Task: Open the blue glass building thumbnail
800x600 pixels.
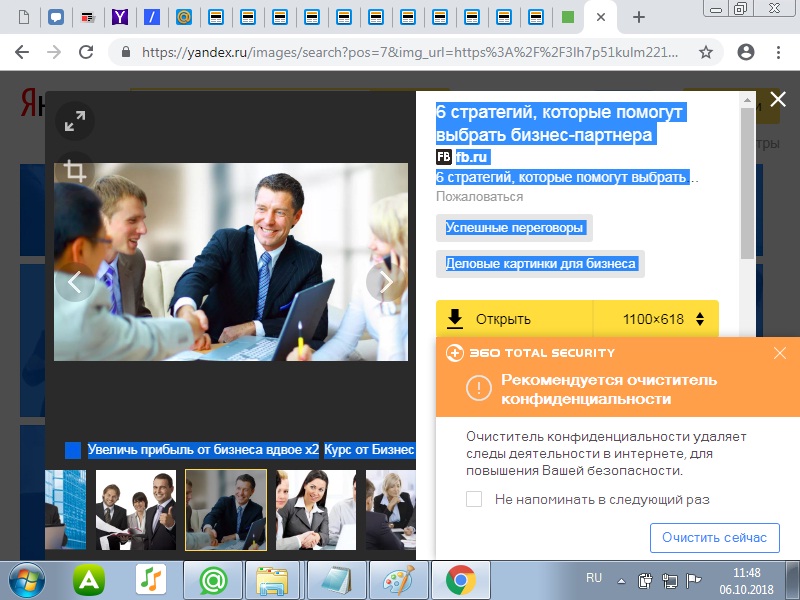Action: [x=65, y=510]
